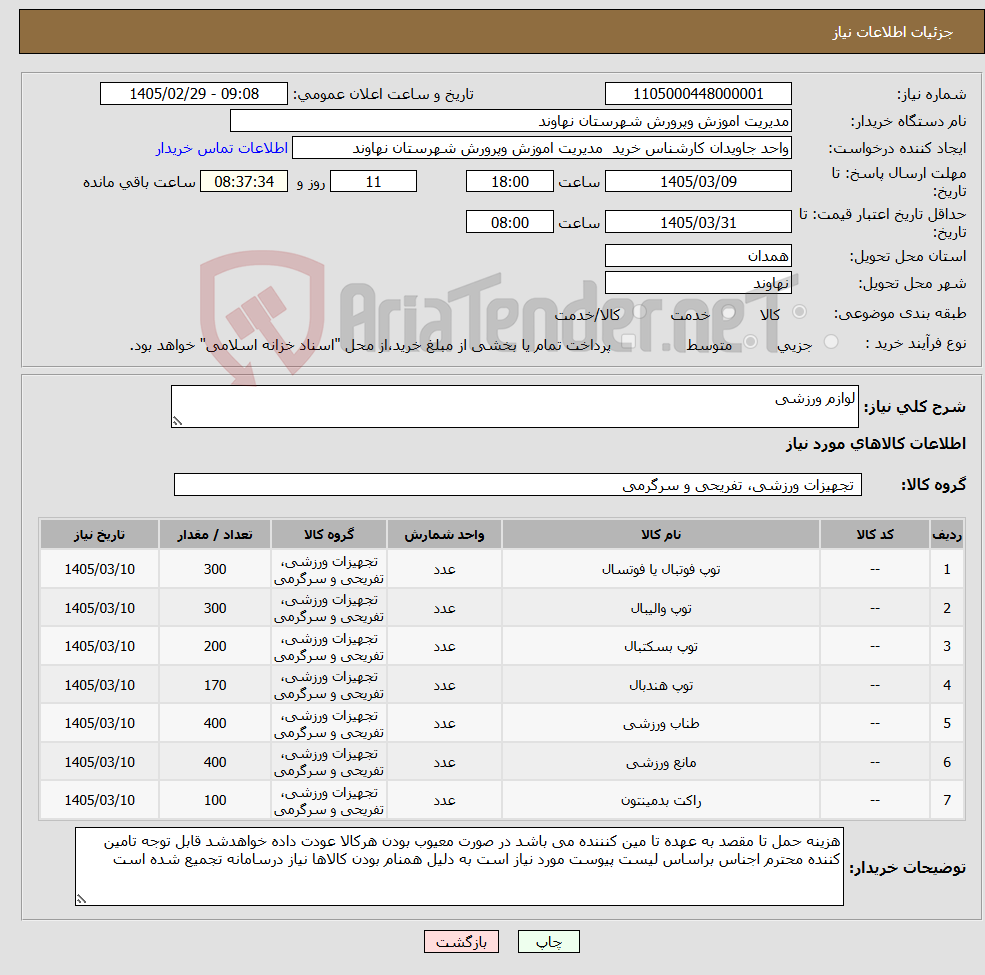
Task: Click the buyer name field مدیریت اموزش وپرورش
Action: [x=511, y=121]
